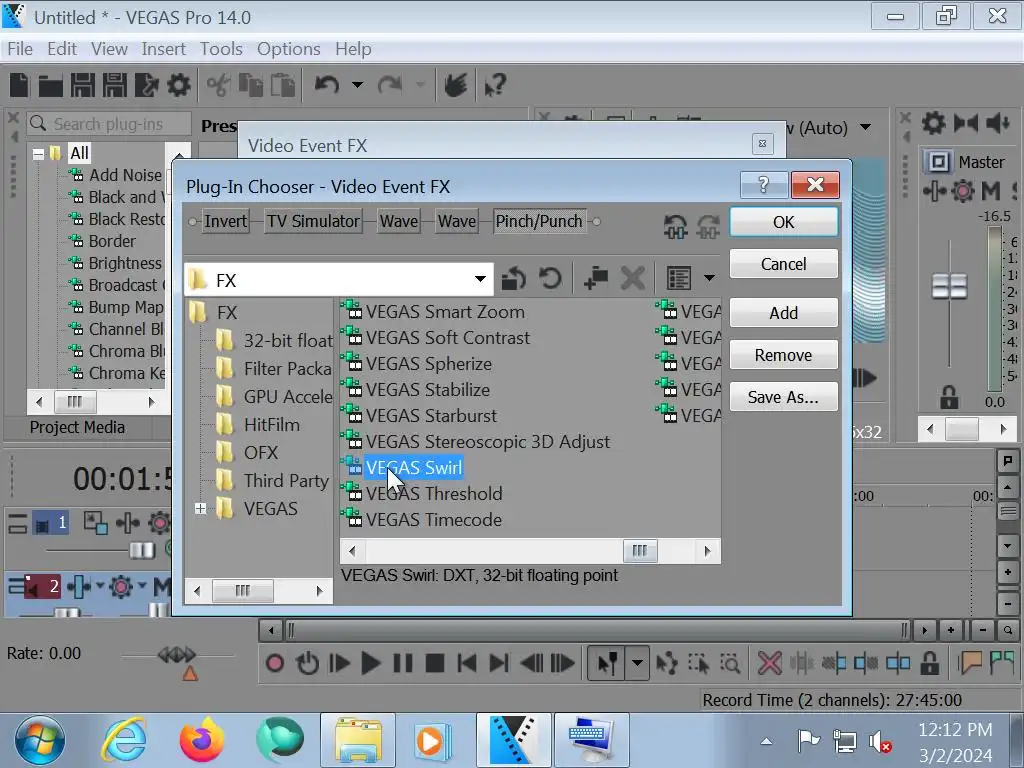Open the Help menu
This screenshot has height=768, width=1024.
coord(353,49)
